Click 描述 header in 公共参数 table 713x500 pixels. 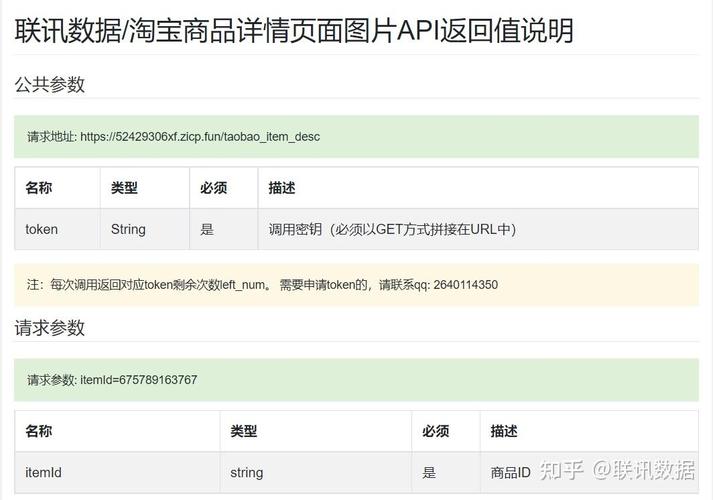282,188
